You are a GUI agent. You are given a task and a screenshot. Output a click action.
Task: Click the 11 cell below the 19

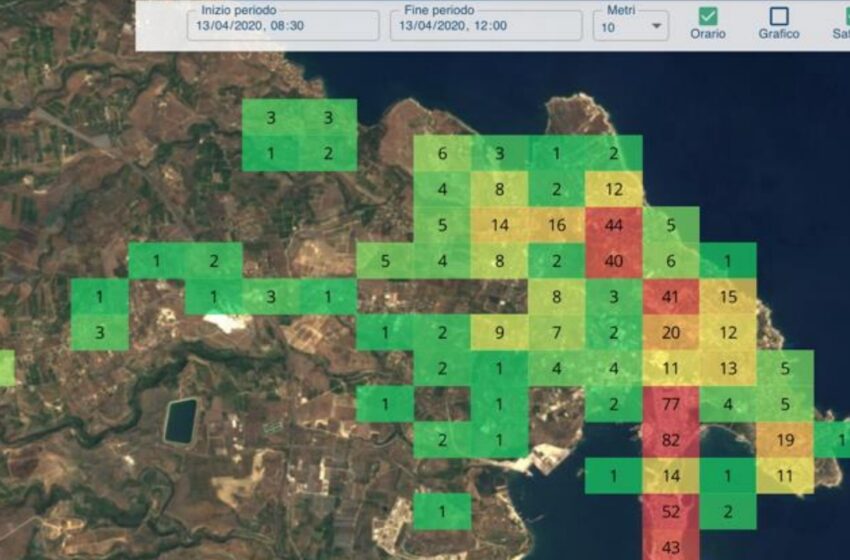(785, 475)
